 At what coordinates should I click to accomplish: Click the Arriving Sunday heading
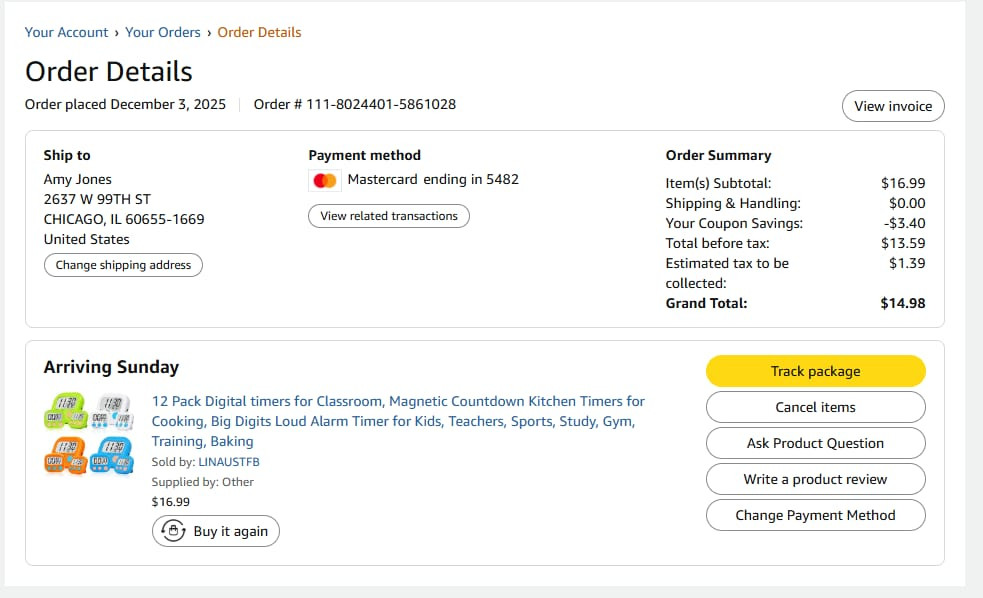pyautogui.click(x=111, y=367)
